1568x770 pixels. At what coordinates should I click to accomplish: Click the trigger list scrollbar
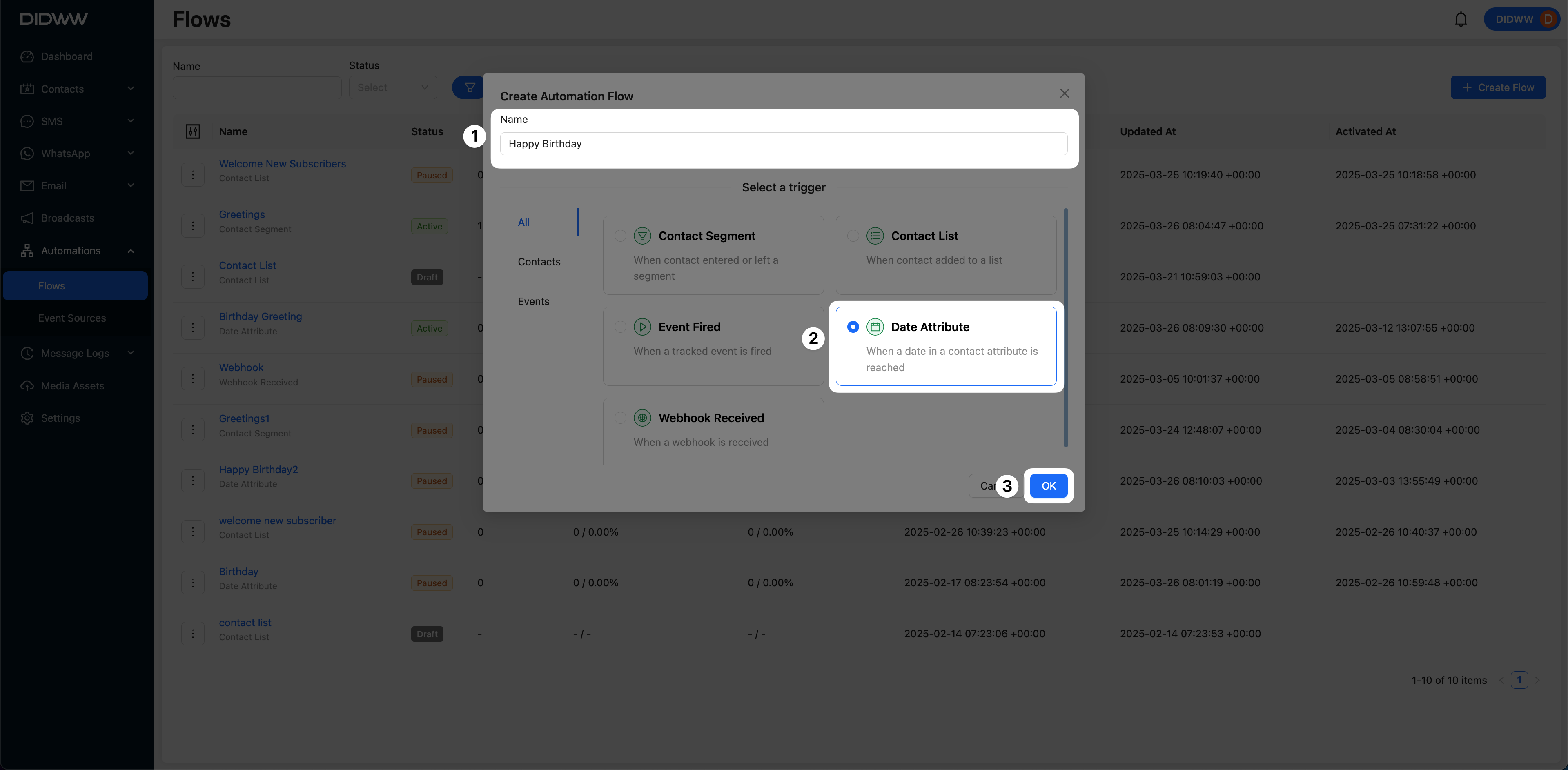tap(1065, 329)
